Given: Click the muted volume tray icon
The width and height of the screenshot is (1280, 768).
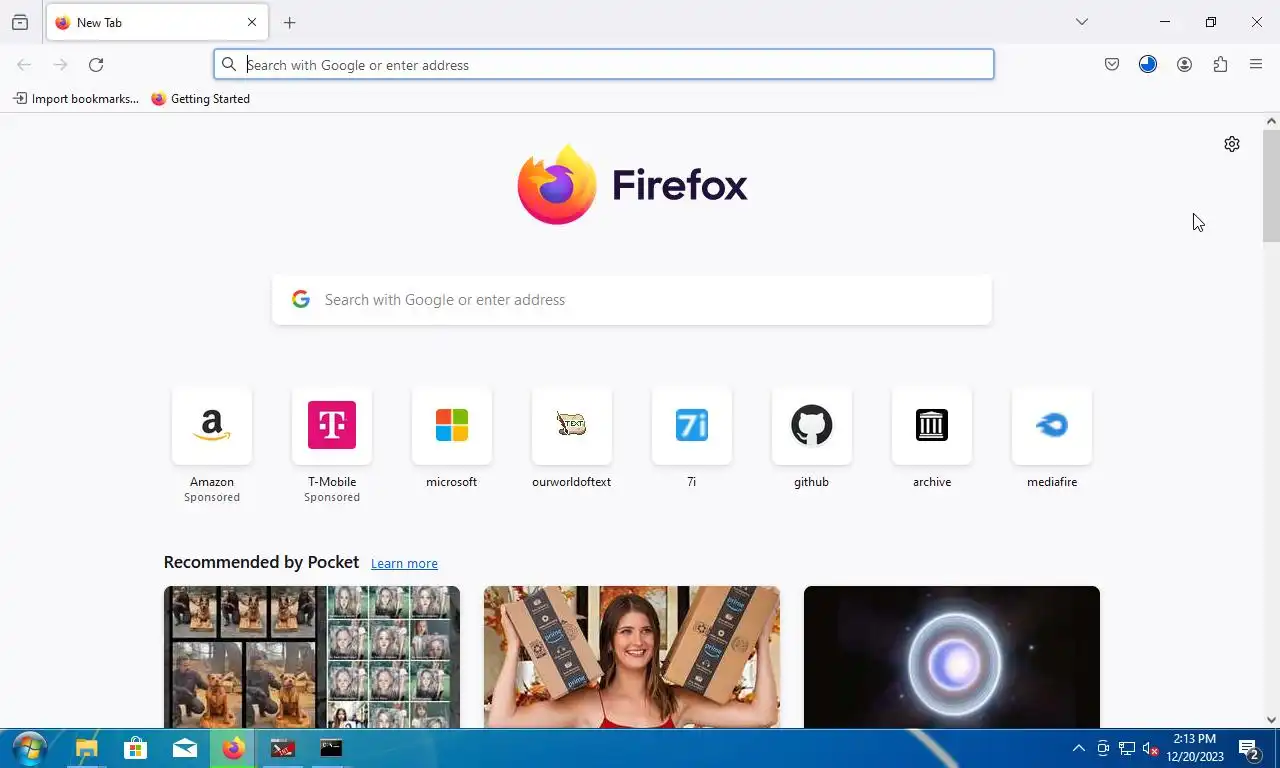Looking at the screenshot, I should pyautogui.click(x=1150, y=748).
